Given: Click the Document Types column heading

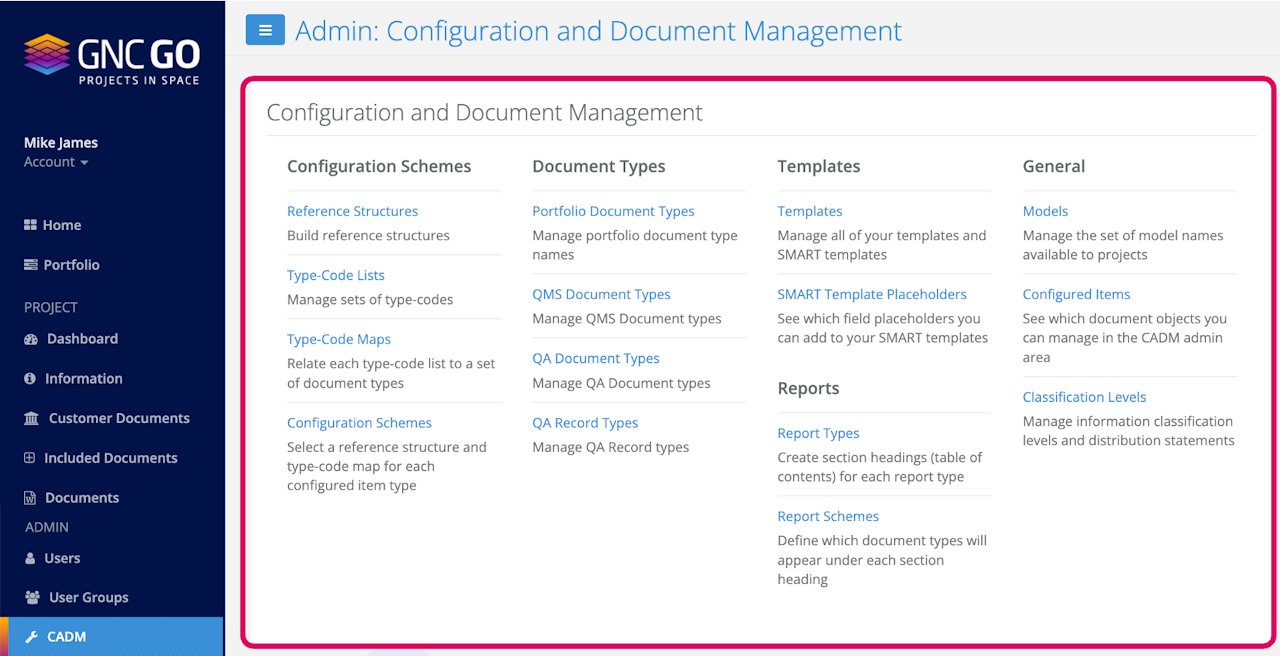Looking at the screenshot, I should tap(598, 166).
